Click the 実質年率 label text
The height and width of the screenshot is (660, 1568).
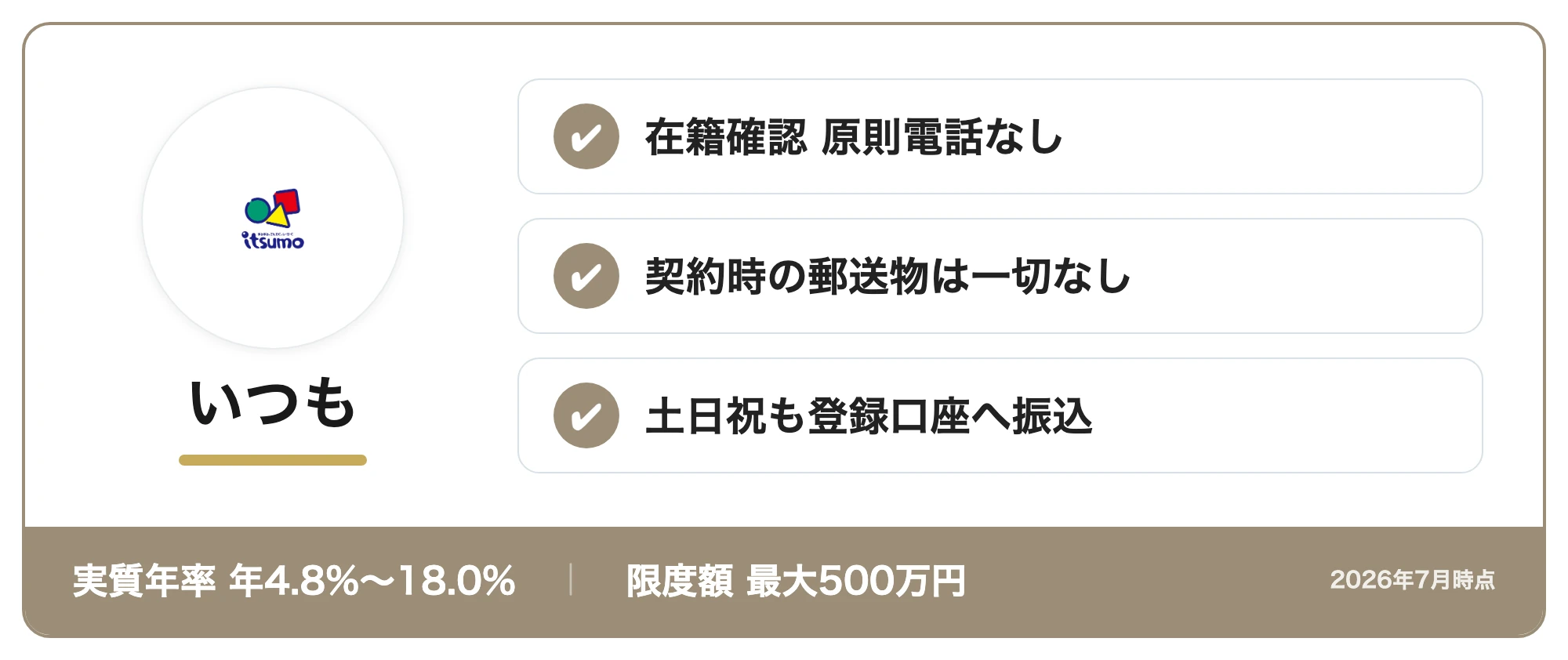point(144,582)
